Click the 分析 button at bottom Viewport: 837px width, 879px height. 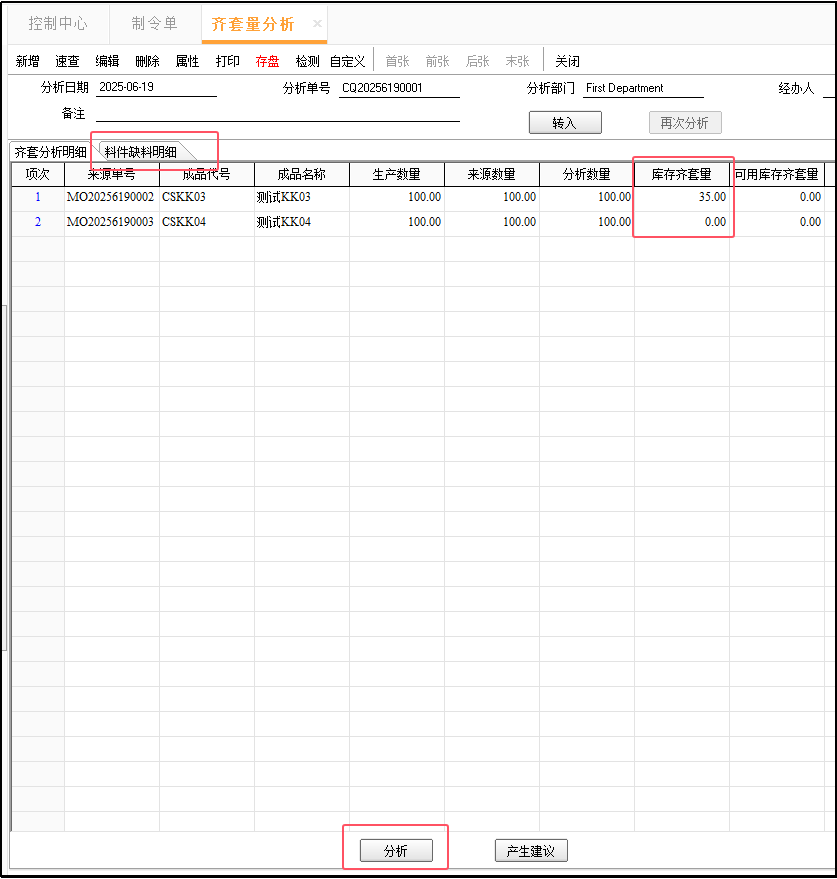click(x=396, y=851)
